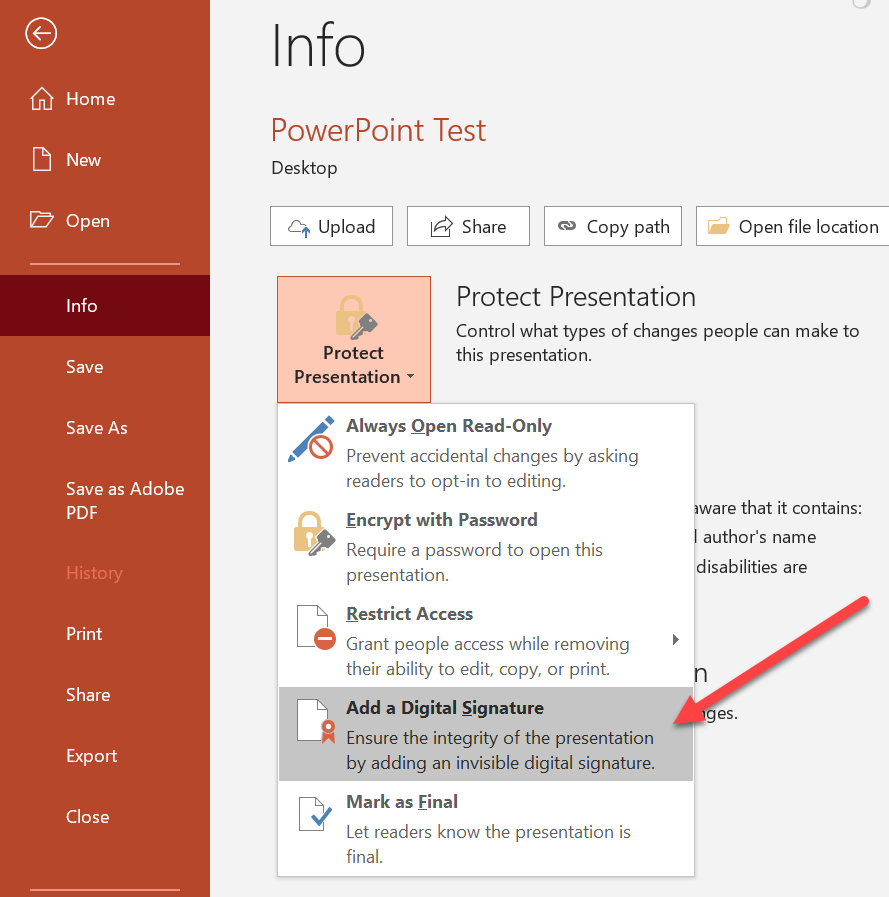Screen dimensions: 889x897
Task: Click the Open folder icon
Action: pyautogui.click(x=41, y=221)
